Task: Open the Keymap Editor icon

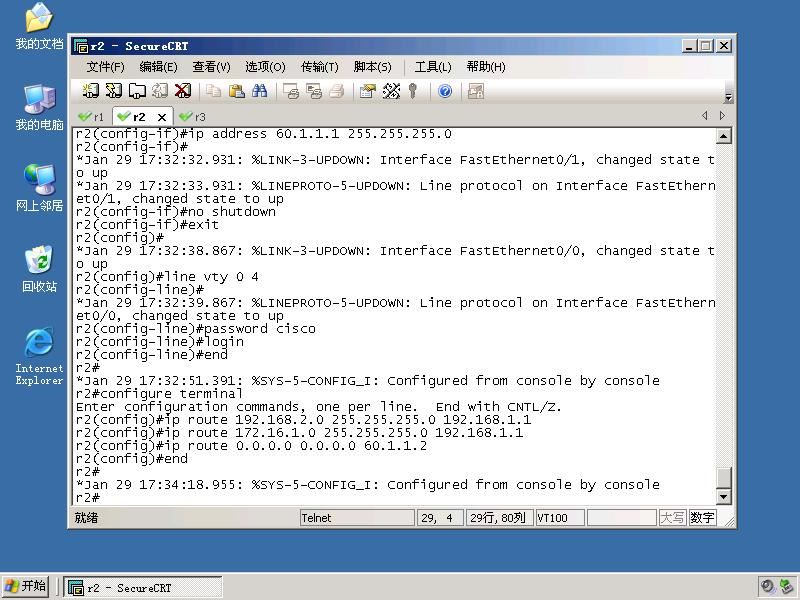Action: coord(391,91)
